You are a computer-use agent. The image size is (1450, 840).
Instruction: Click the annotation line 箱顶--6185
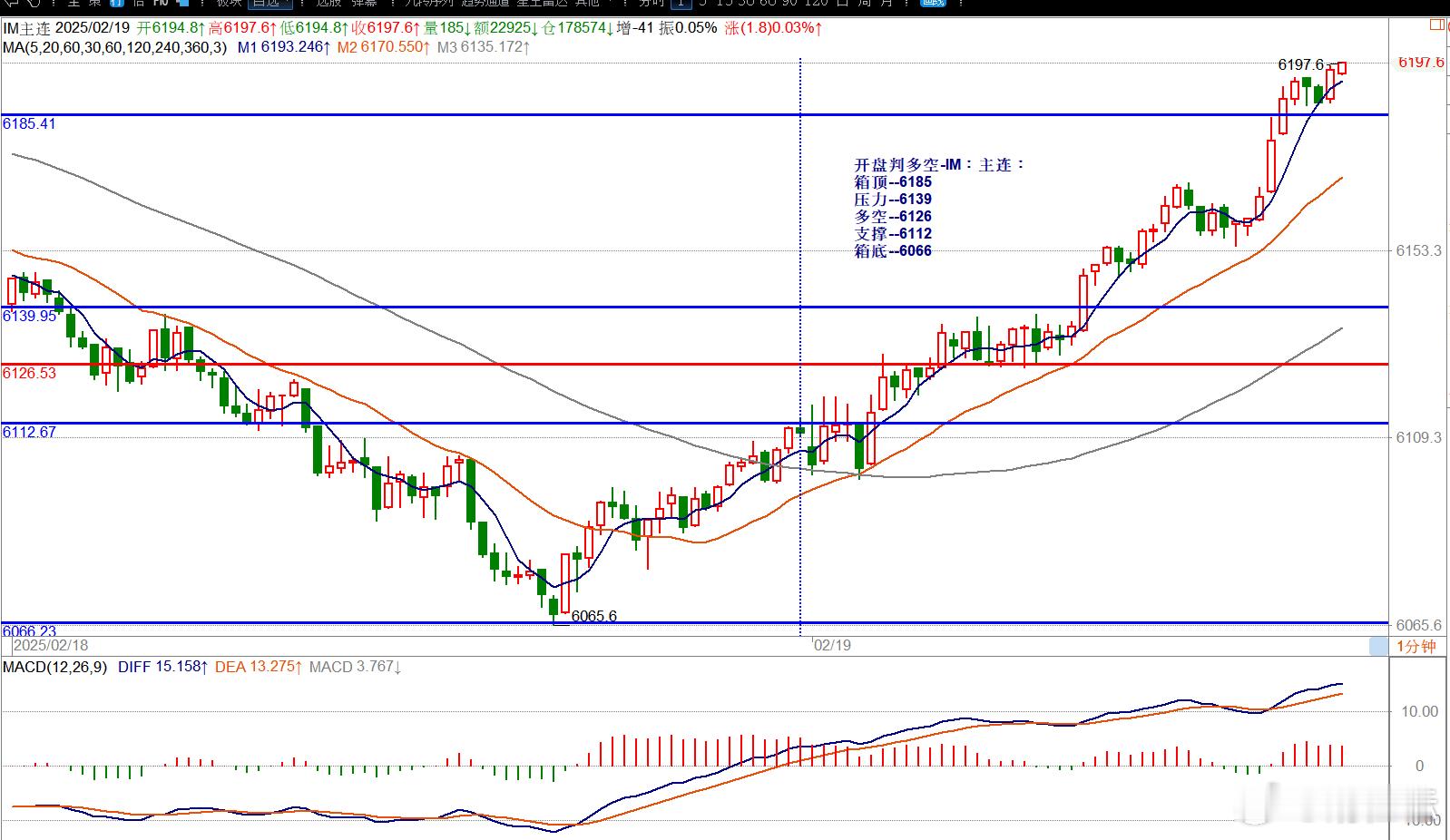893,182
